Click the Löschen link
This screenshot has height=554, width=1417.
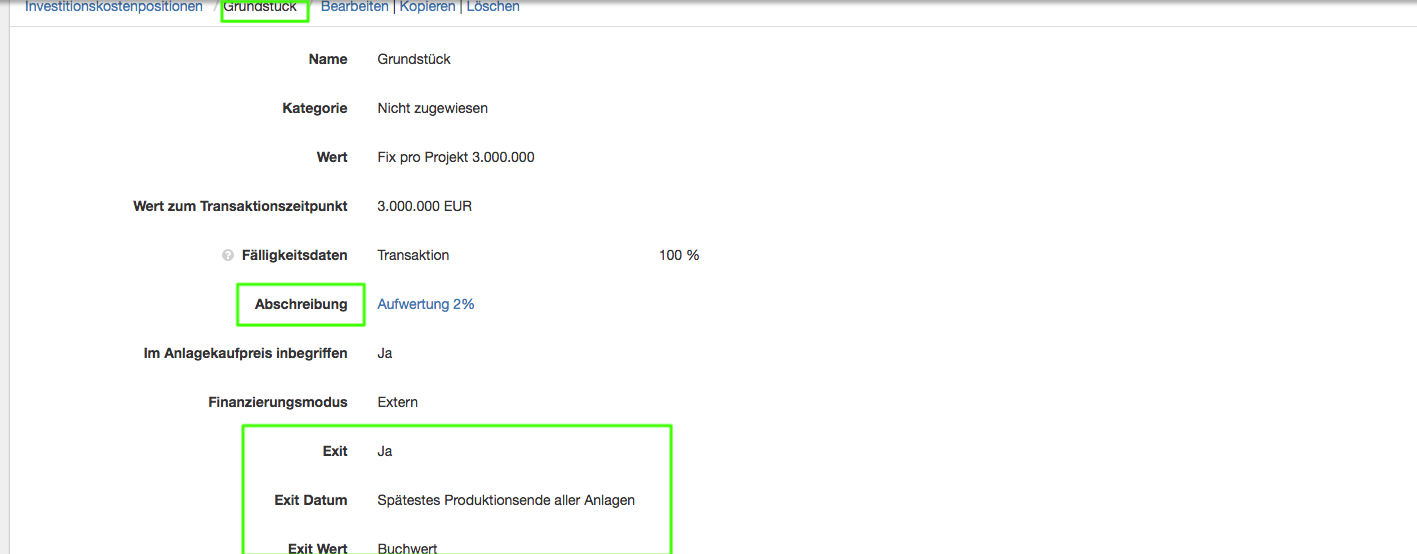[493, 7]
